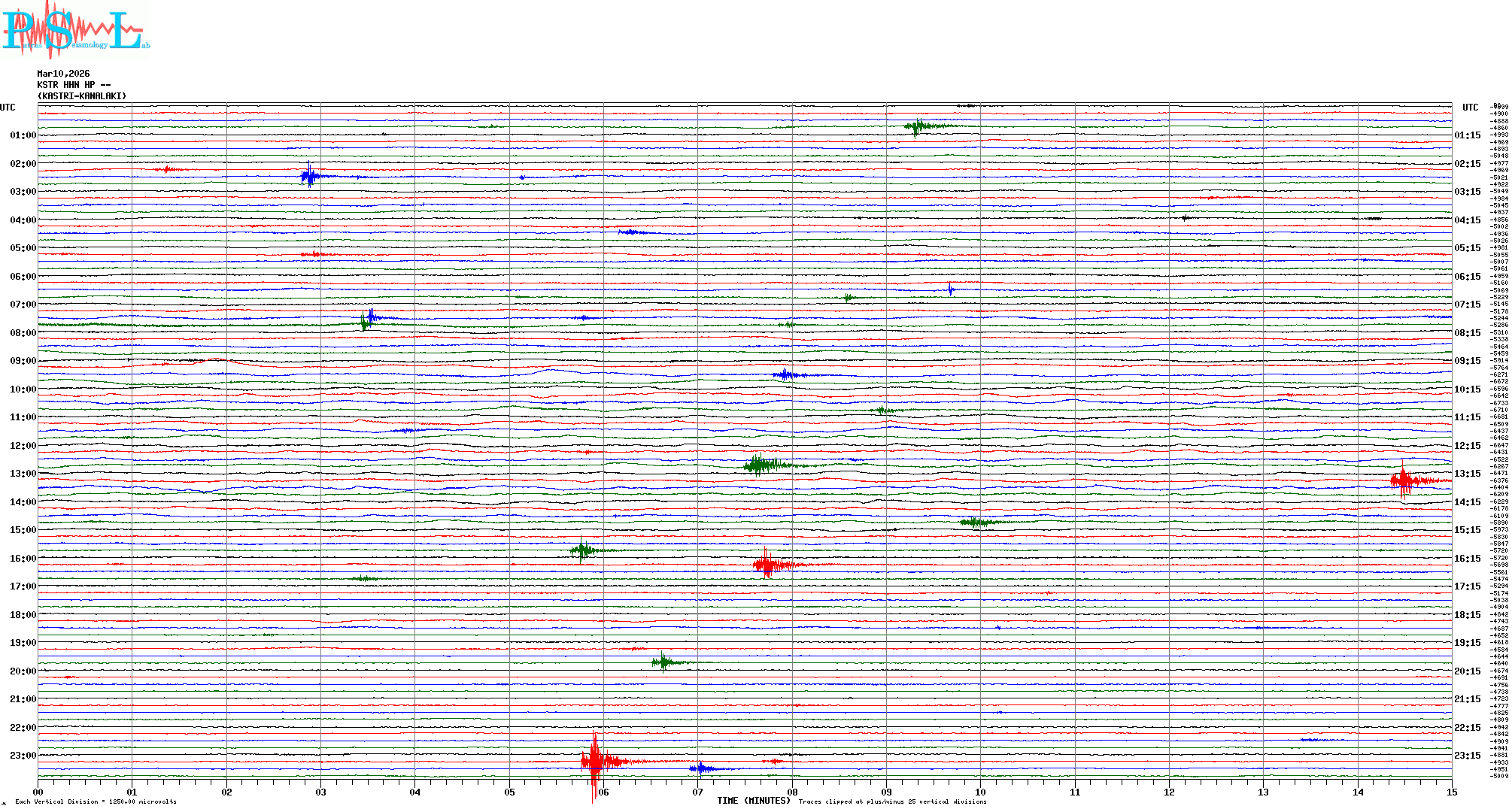Click the PSL Seismology Lab logo
Screen dimensions: 1512x812
point(74,31)
